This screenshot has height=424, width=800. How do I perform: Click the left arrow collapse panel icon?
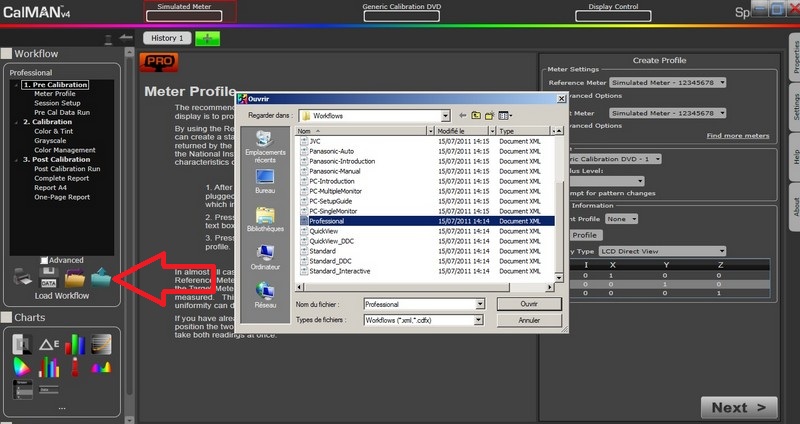coord(126,37)
